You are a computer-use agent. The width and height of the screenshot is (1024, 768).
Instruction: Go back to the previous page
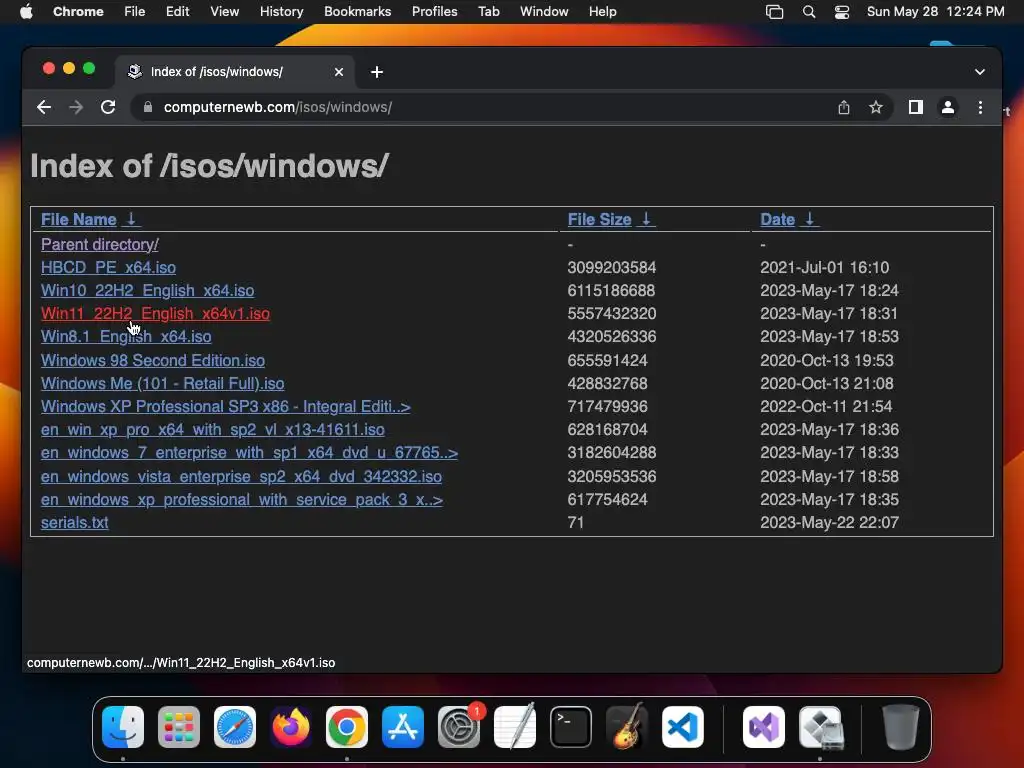pos(44,107)
